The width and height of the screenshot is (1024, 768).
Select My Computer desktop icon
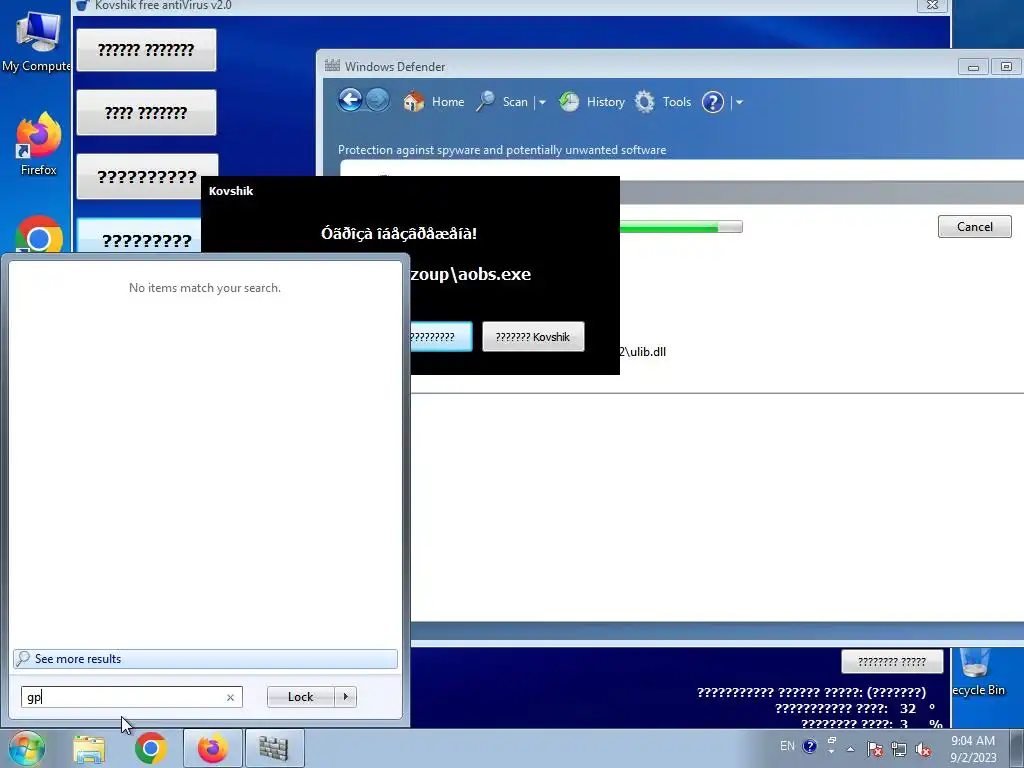37,43
